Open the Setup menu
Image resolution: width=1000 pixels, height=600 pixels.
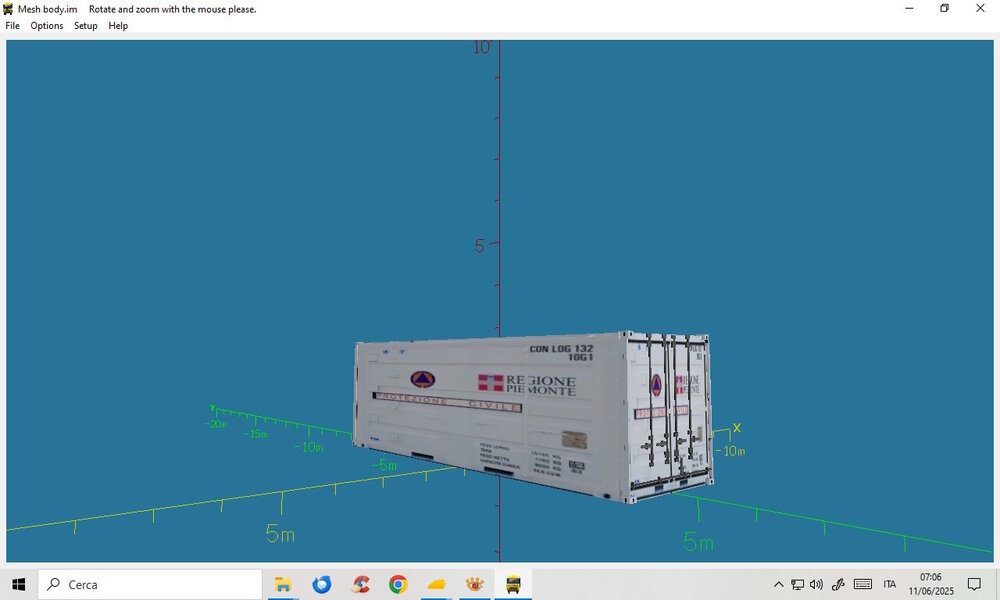click(85, 26)
